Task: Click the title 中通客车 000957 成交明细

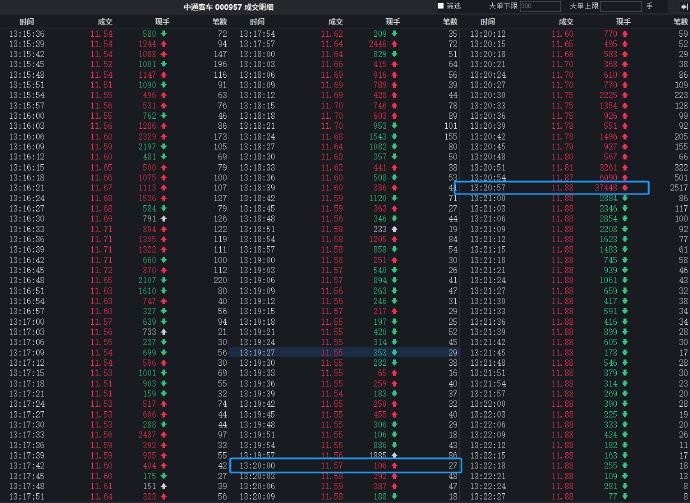Action: [228, 7]
